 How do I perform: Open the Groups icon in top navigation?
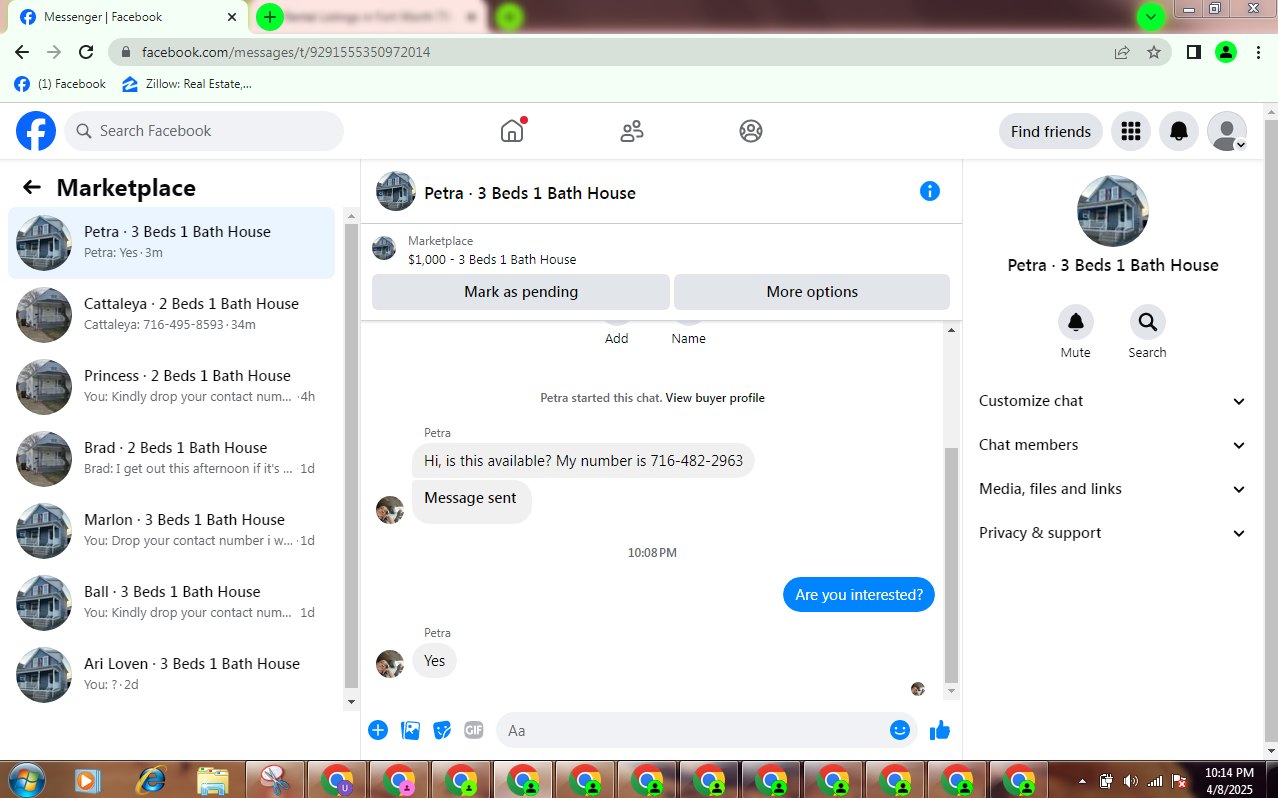point(751,131)
